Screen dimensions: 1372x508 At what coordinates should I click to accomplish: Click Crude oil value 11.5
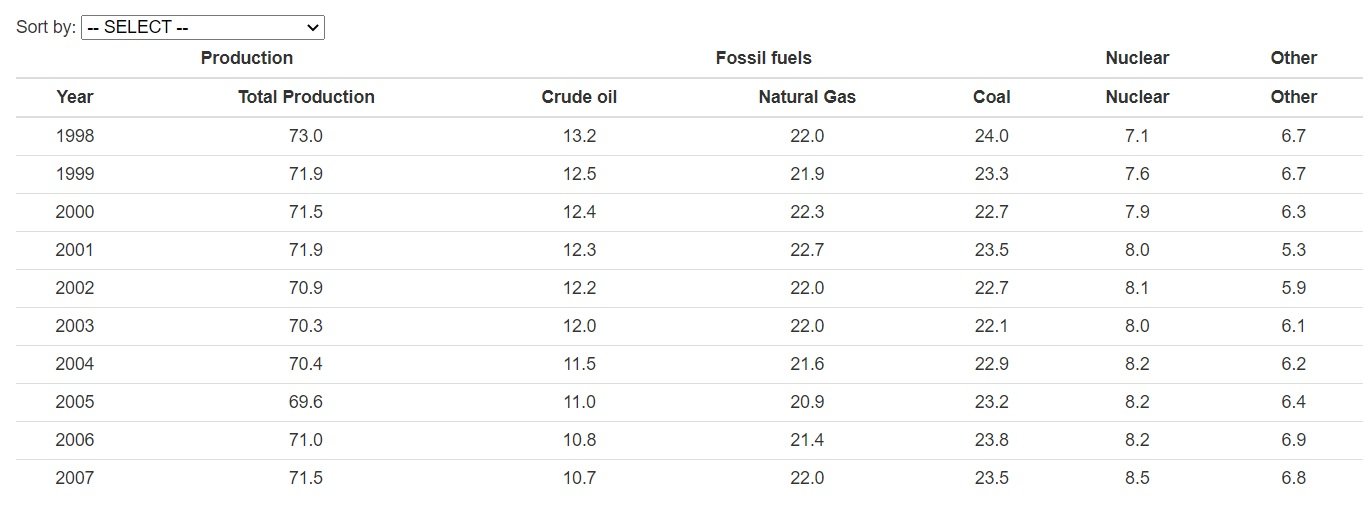tap(579, 364)
